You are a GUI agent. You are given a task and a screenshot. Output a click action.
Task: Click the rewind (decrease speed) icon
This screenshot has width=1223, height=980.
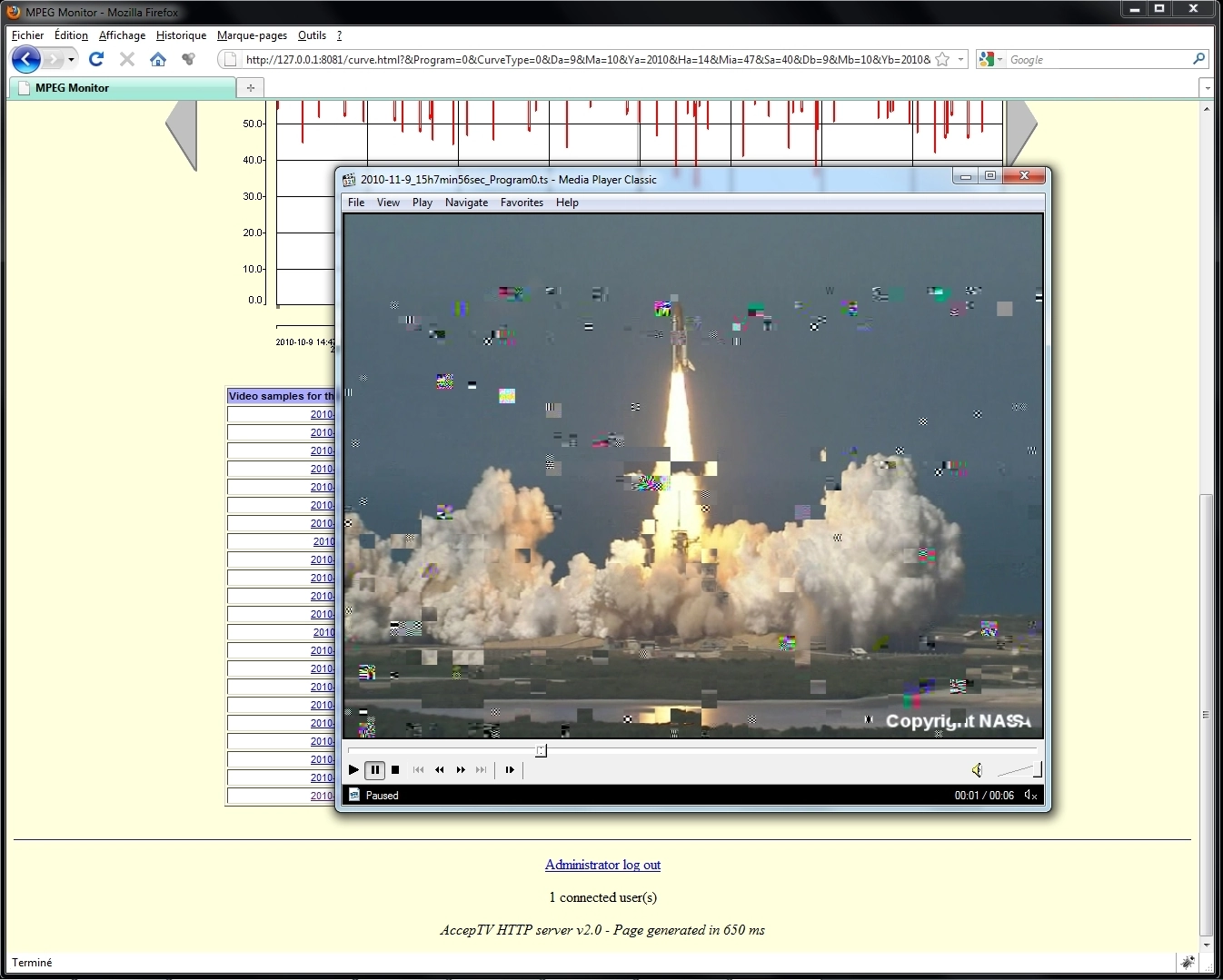[440, 770]
